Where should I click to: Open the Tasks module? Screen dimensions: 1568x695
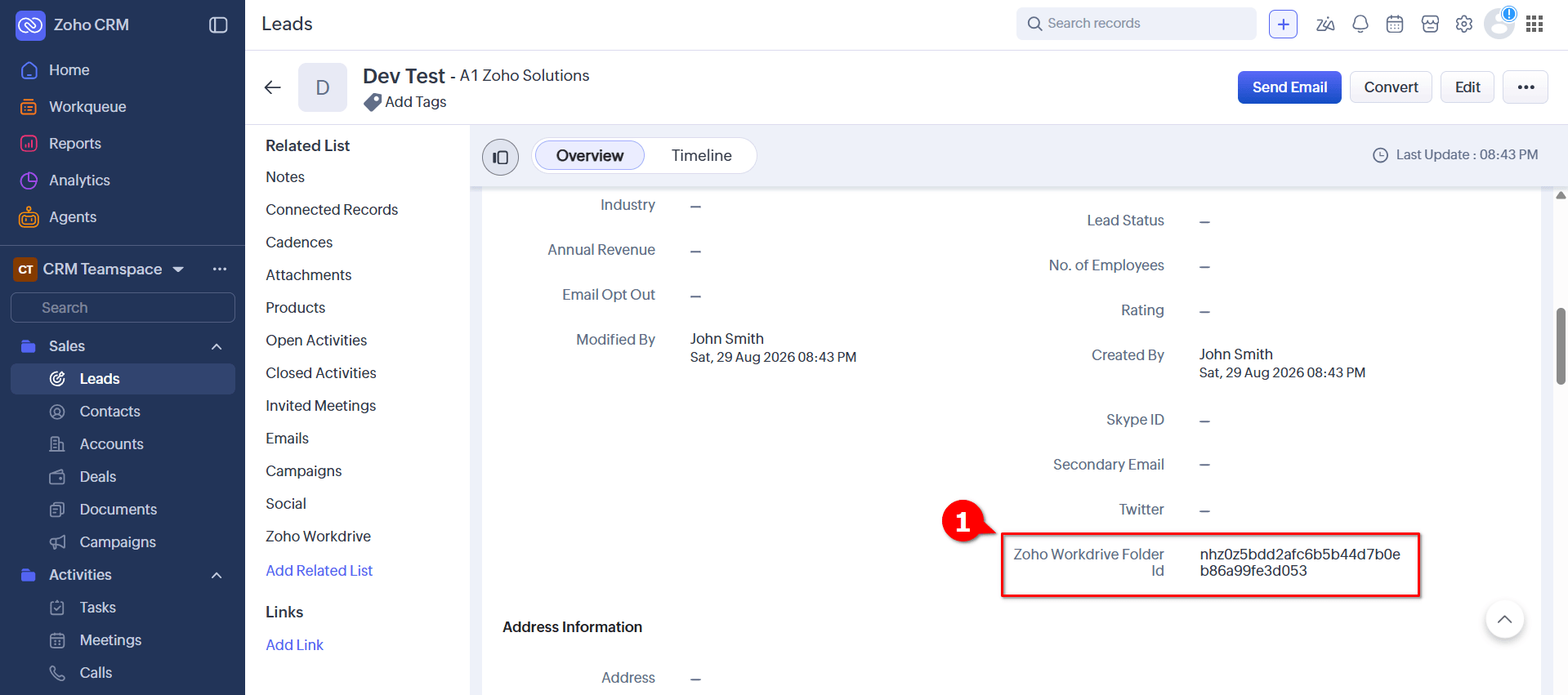click(97, 608)
